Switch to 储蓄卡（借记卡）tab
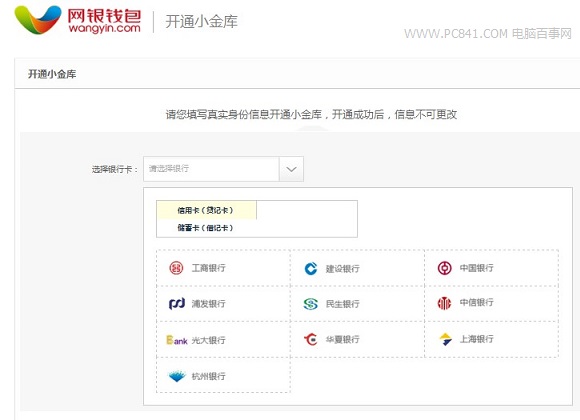This screenshot has height=420, width=580. pos(206,228)
